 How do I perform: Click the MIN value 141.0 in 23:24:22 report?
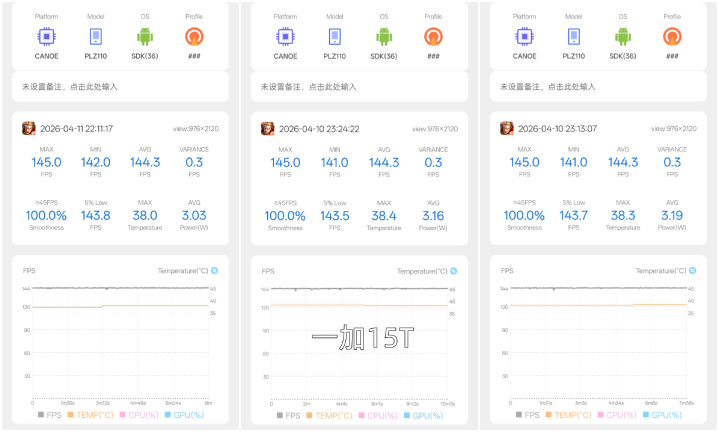point(335,162)
